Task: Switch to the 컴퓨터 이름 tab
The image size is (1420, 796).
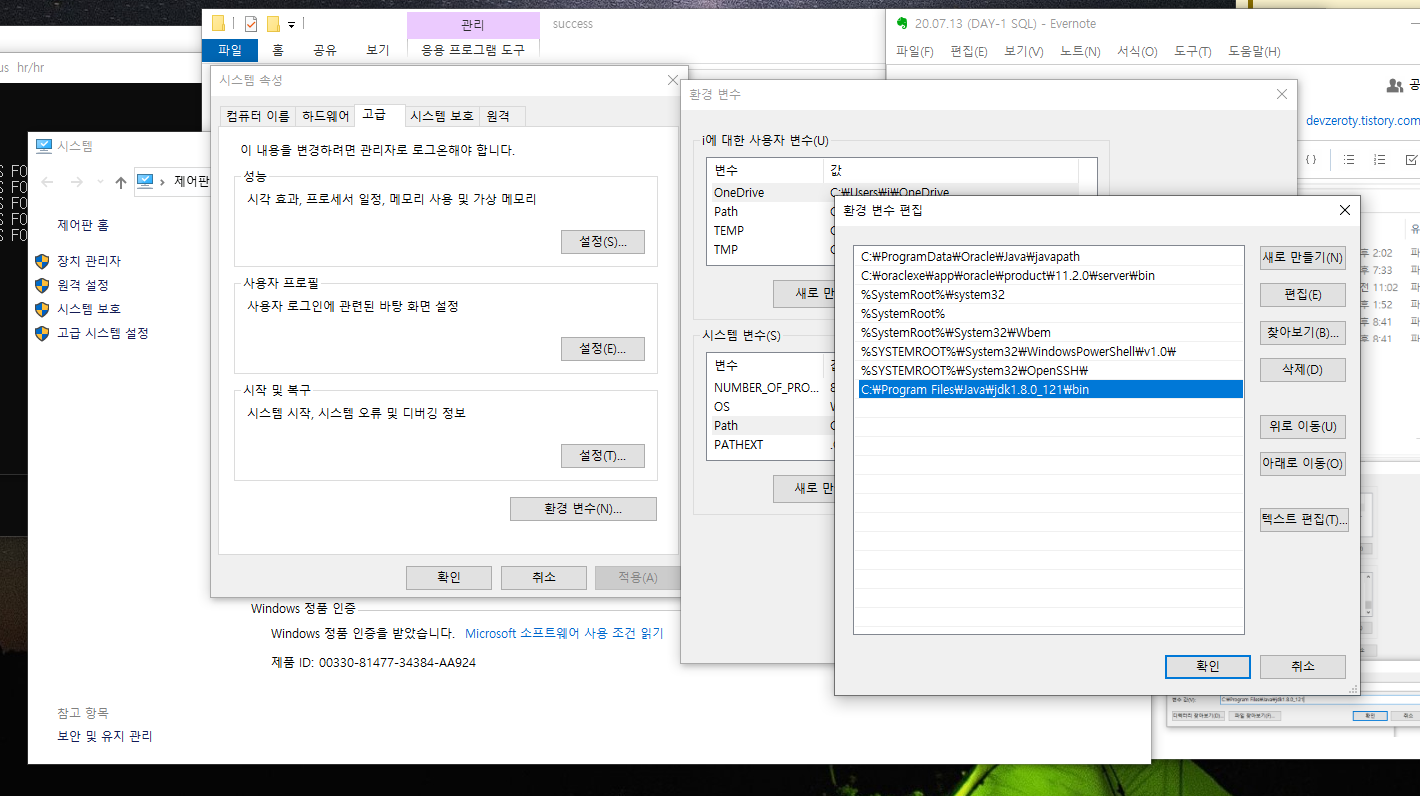Action: tap(258, 116)
